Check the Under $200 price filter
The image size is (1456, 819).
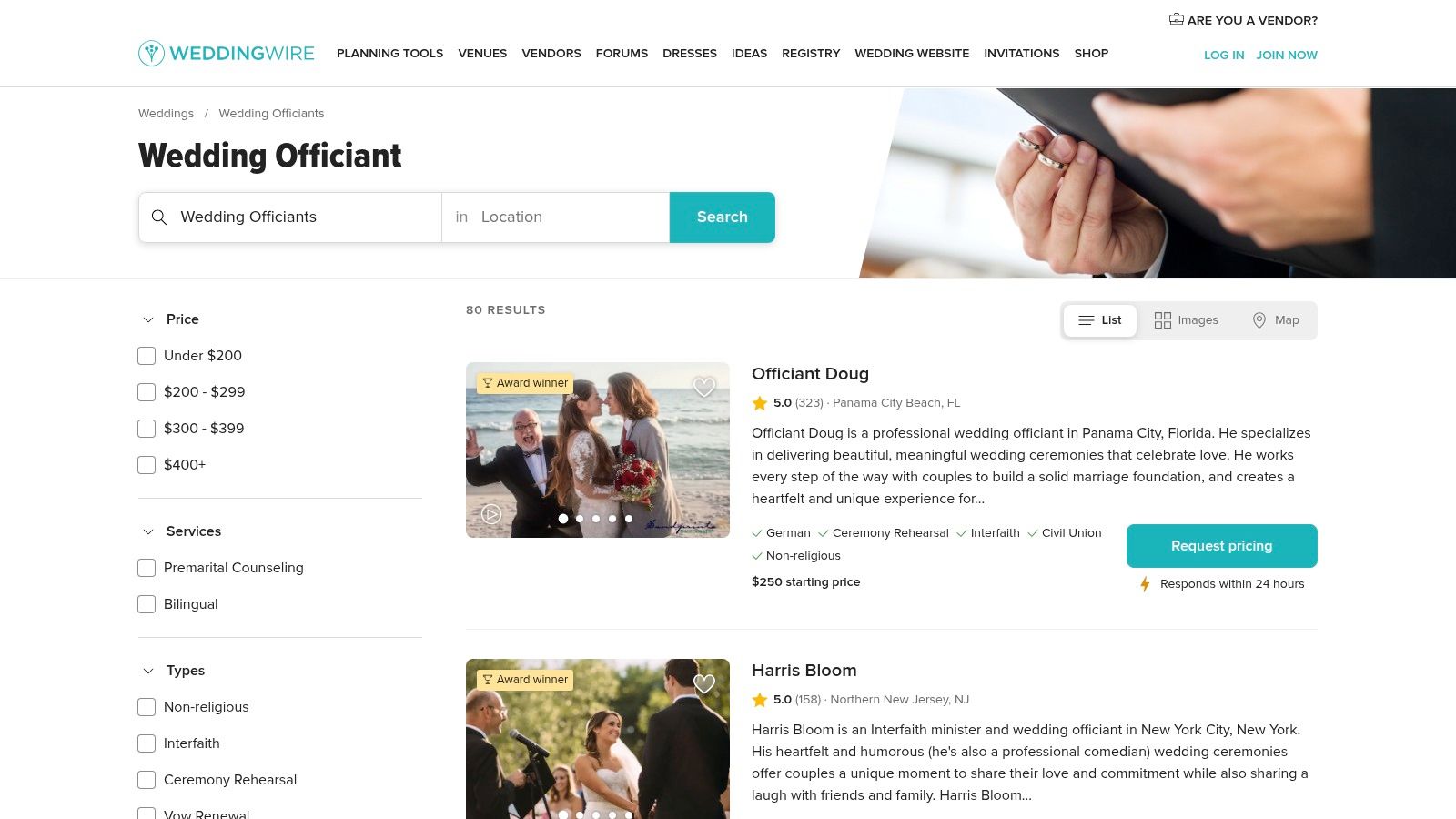click(x=147, y=356)
